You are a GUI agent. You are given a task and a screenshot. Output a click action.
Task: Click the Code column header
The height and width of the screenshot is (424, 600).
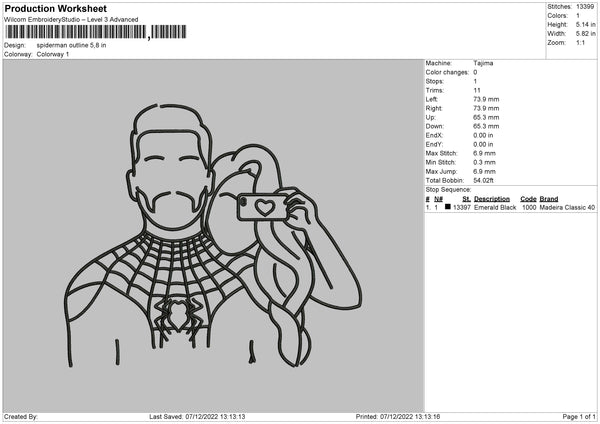tap(528, 199)
